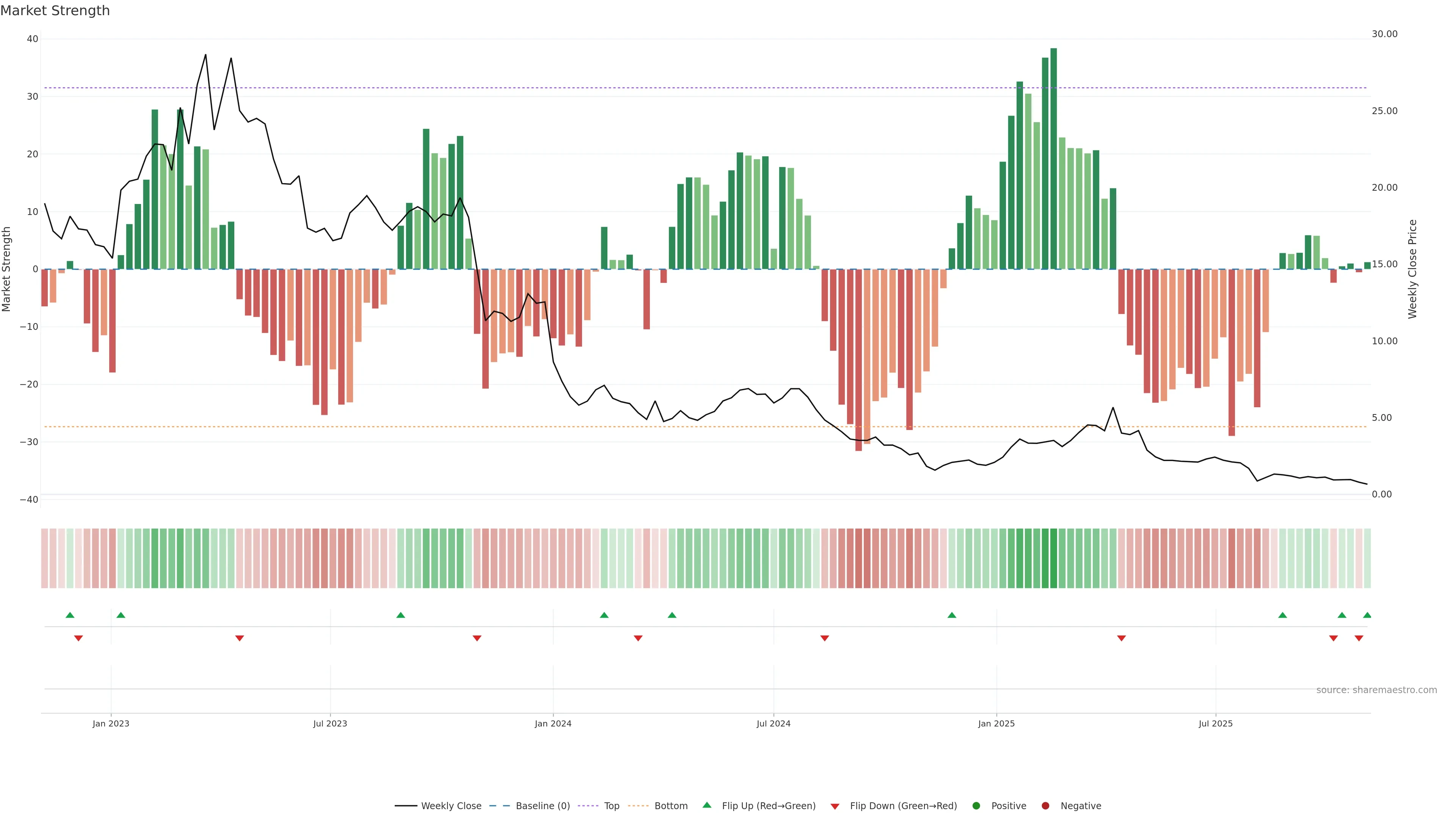This screenshot has width=1456, height=819.
Task: Click the Negative red legend dot
Action: tap(1045, 805)
